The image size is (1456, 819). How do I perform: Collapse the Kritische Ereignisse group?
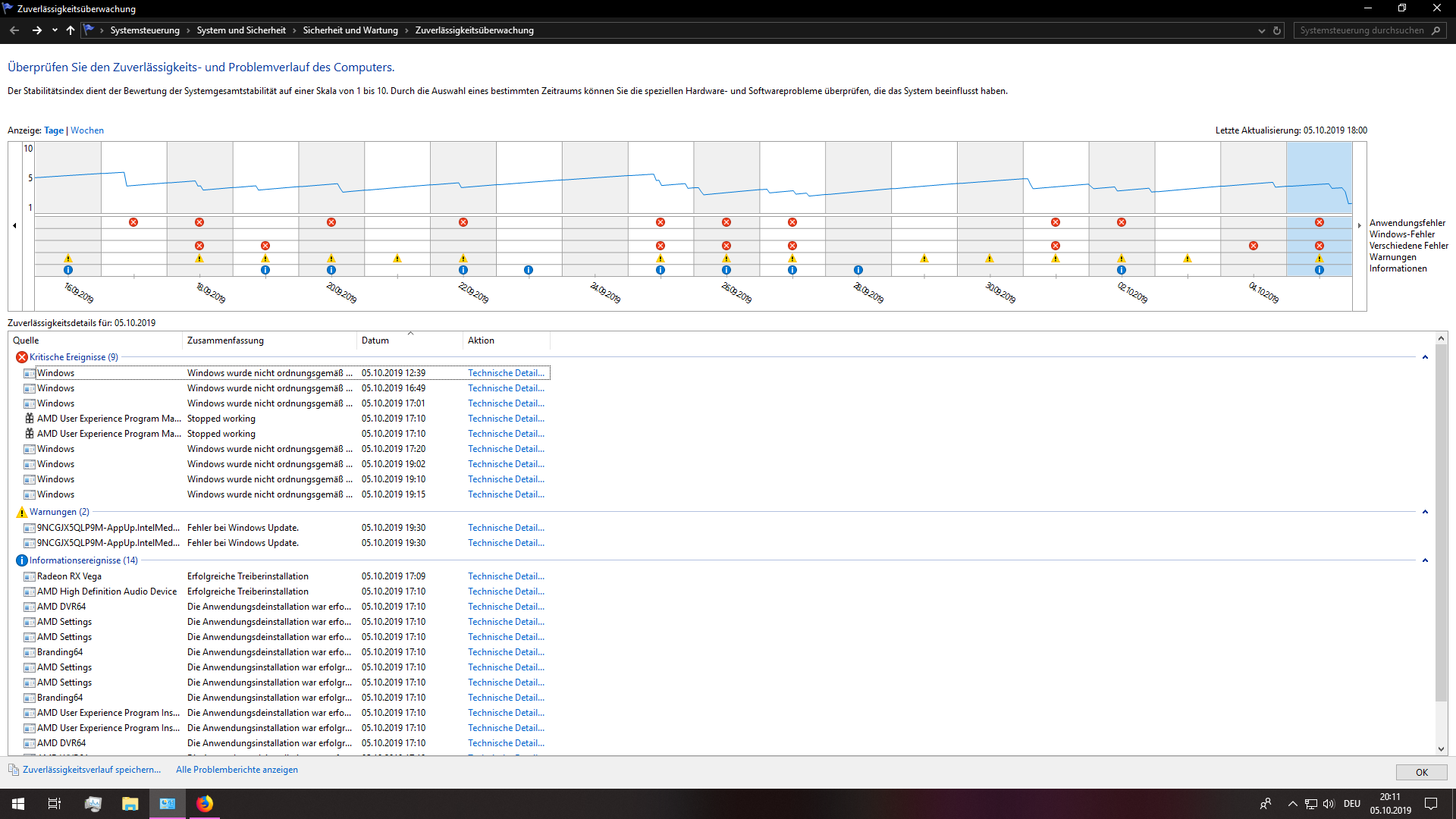(1425, 357)
